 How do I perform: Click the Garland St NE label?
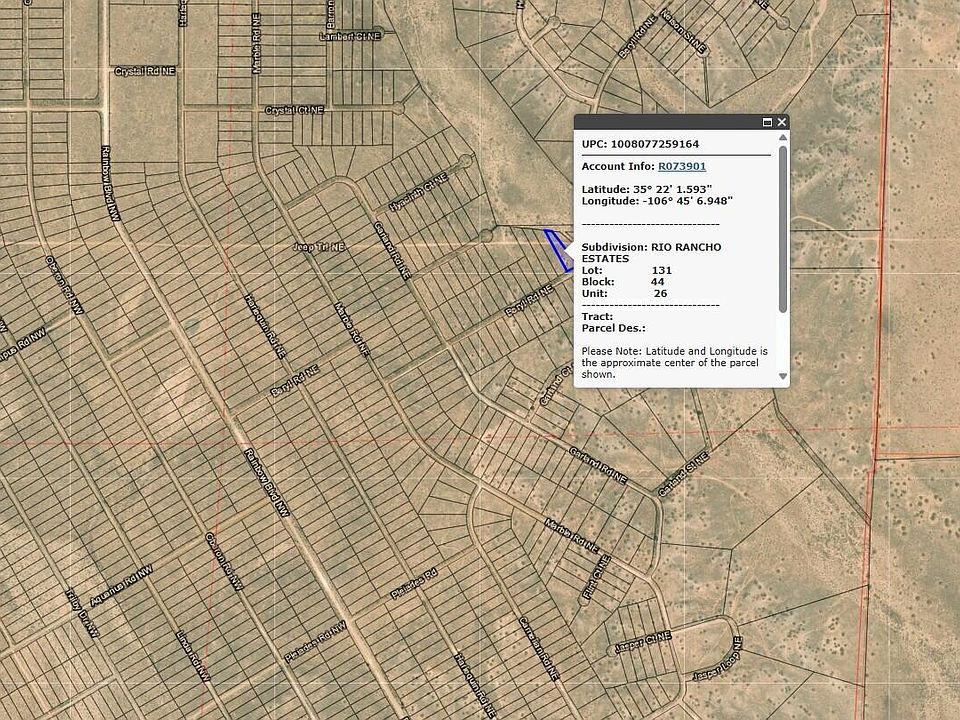pos(683,474)
